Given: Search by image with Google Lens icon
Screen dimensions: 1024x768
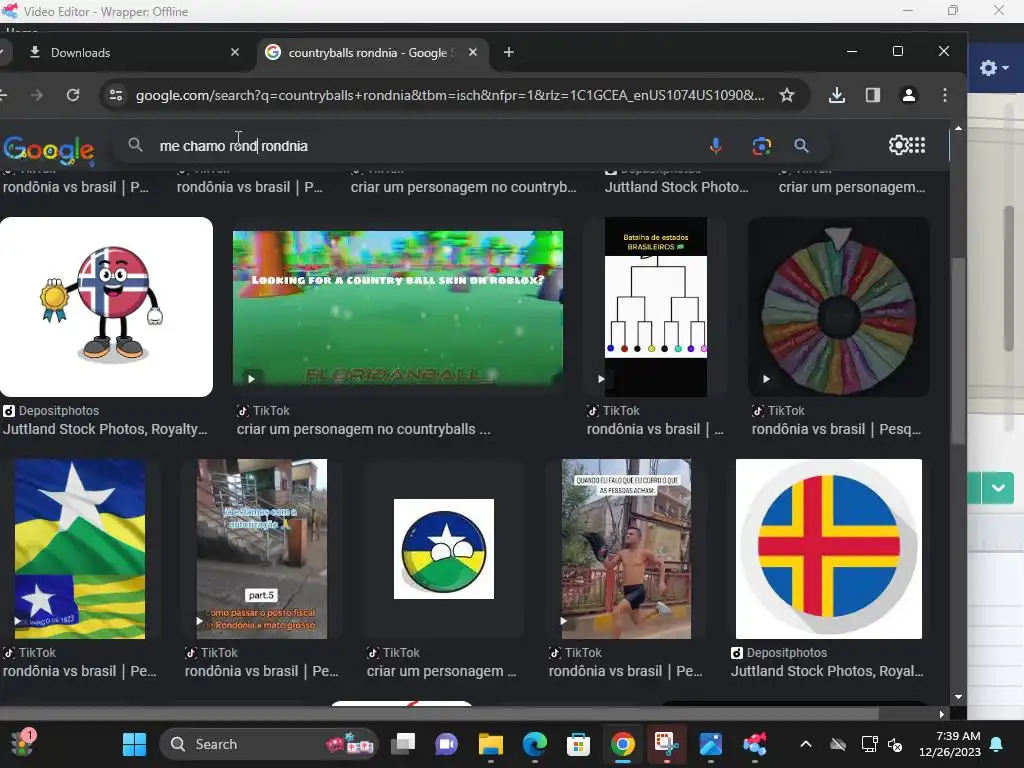Looking at the screenshot, I should [x=761, y=146].
